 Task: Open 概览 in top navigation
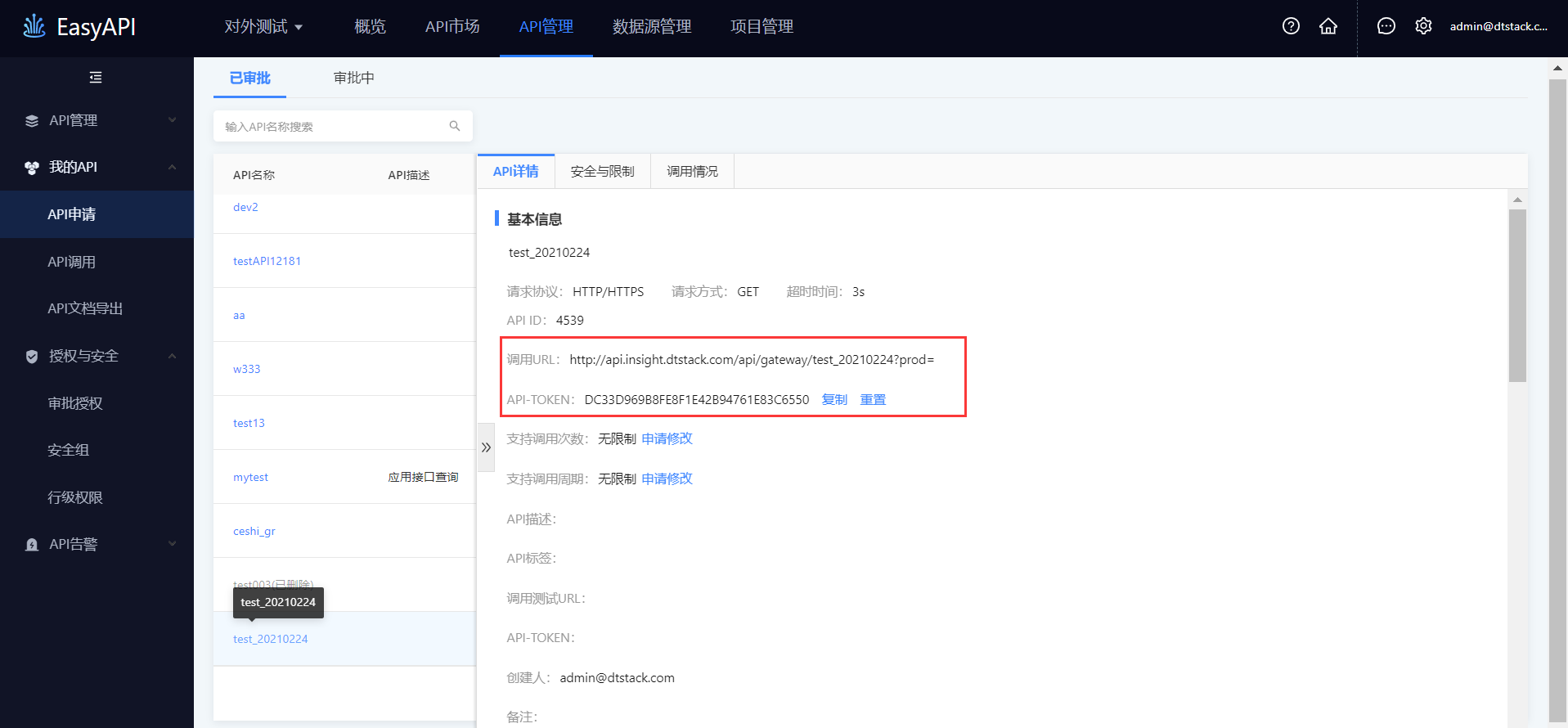coord(370,27)
